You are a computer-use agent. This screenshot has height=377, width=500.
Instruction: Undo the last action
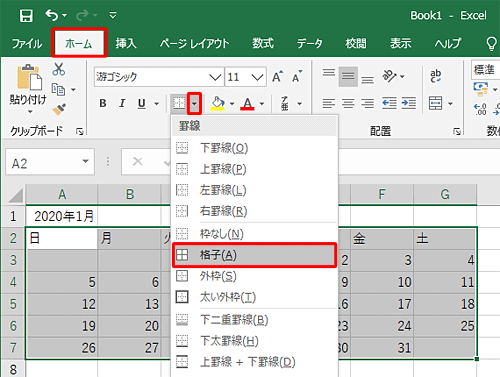(52, 15)
